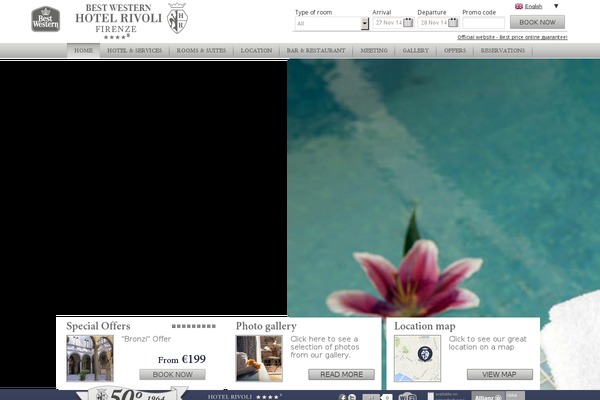Image resolution: width=600 pixels, height=400 pixels.
Task: Click the Google +1 counter in footer
Action: click(377, 397)
